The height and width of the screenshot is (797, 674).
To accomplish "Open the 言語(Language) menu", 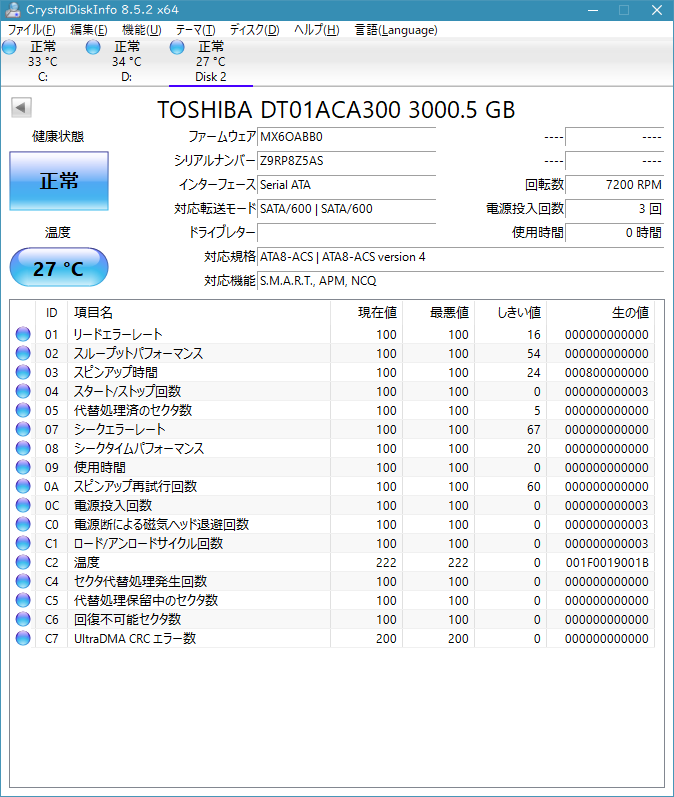I will (x=396, y=30).
